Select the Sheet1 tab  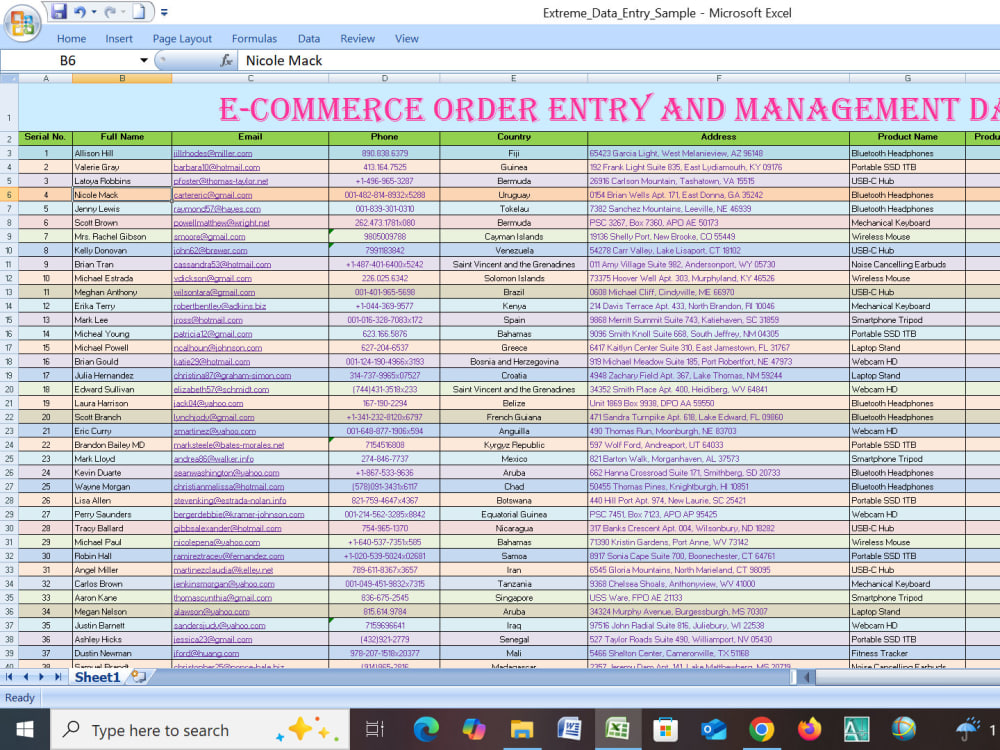pyautogui.click(x=98, y=677)
